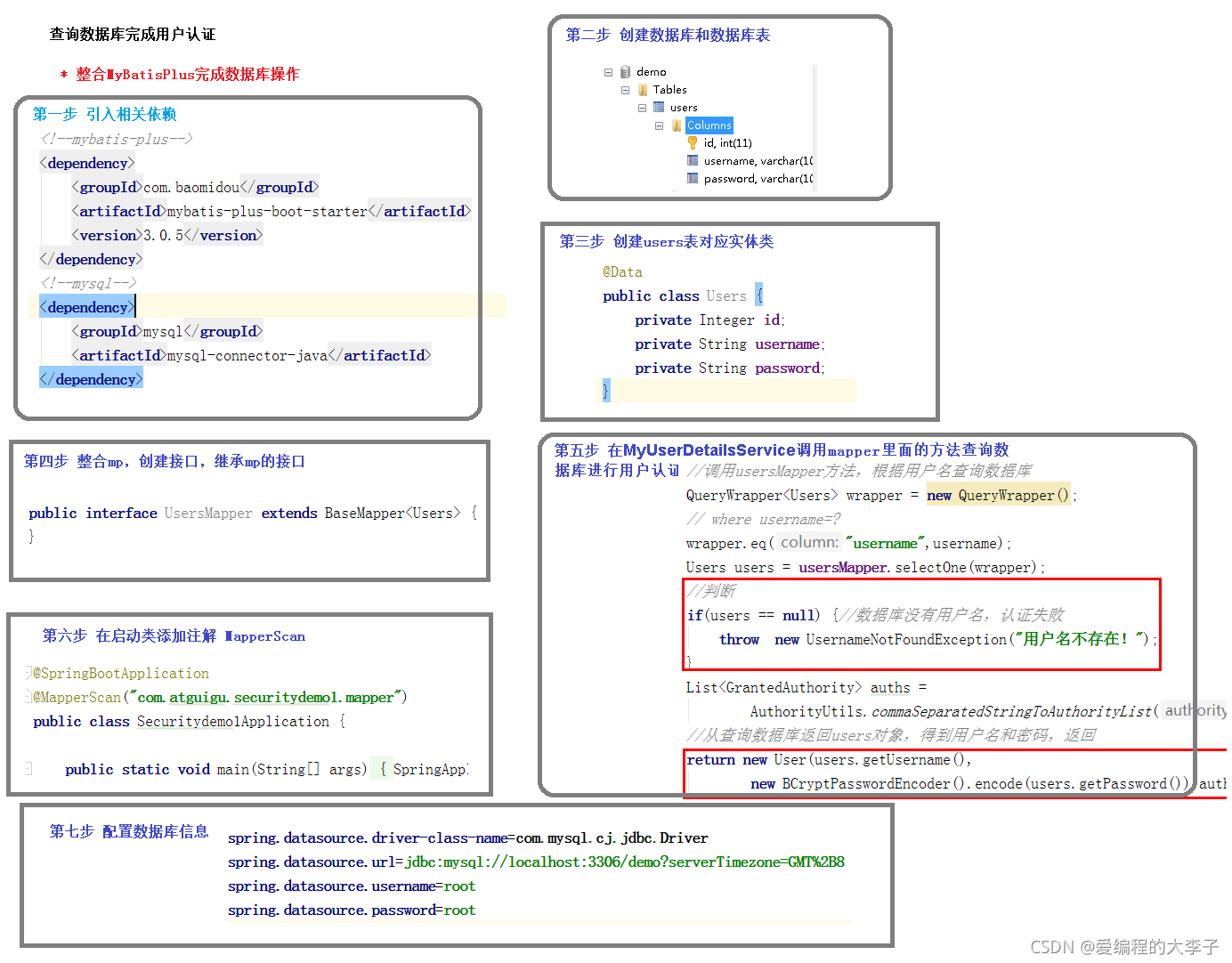Click the 'mybatis-plus-boot-starter' artifactId text
The width and height of the screenshot is (1232, 963).
click(267, 212)
